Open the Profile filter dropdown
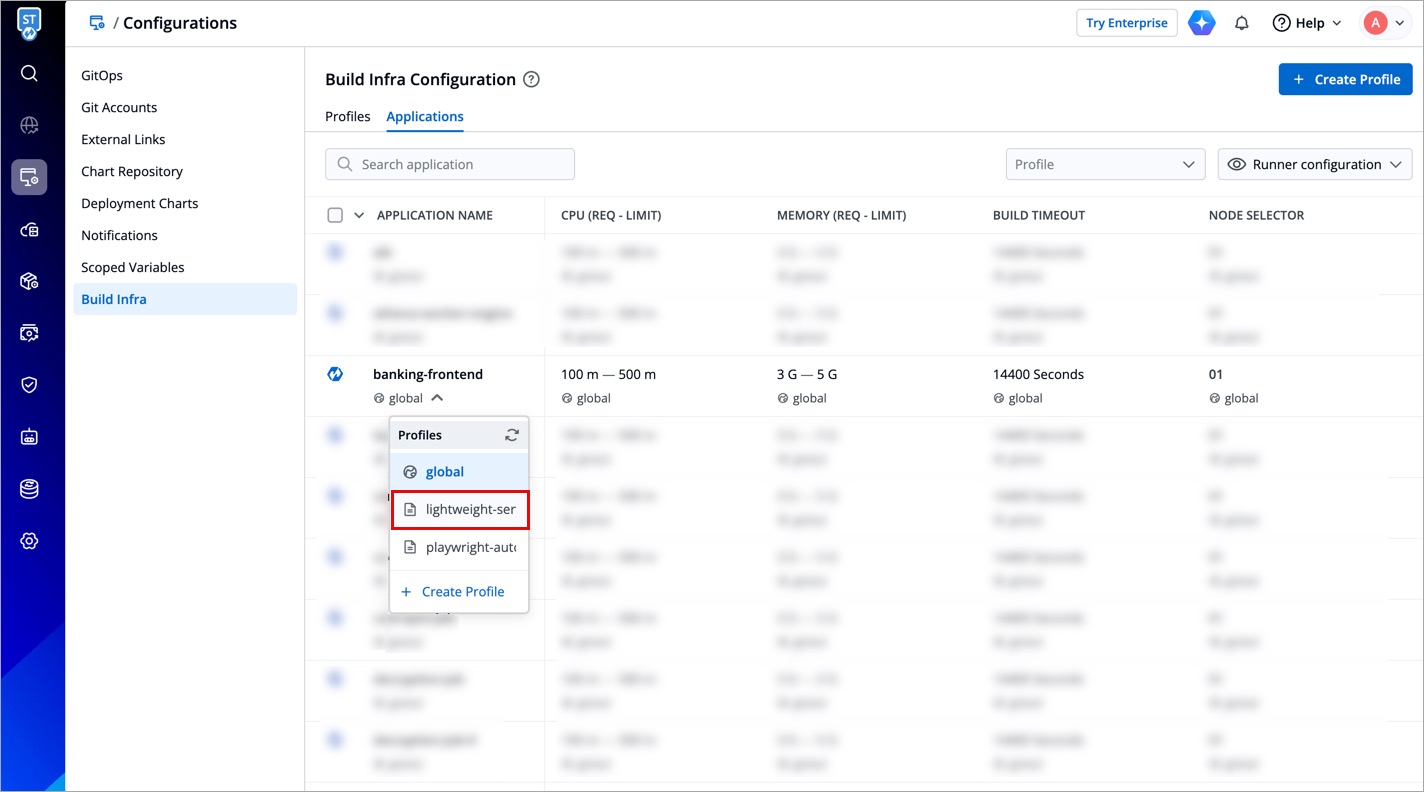 click(1104, 164)
